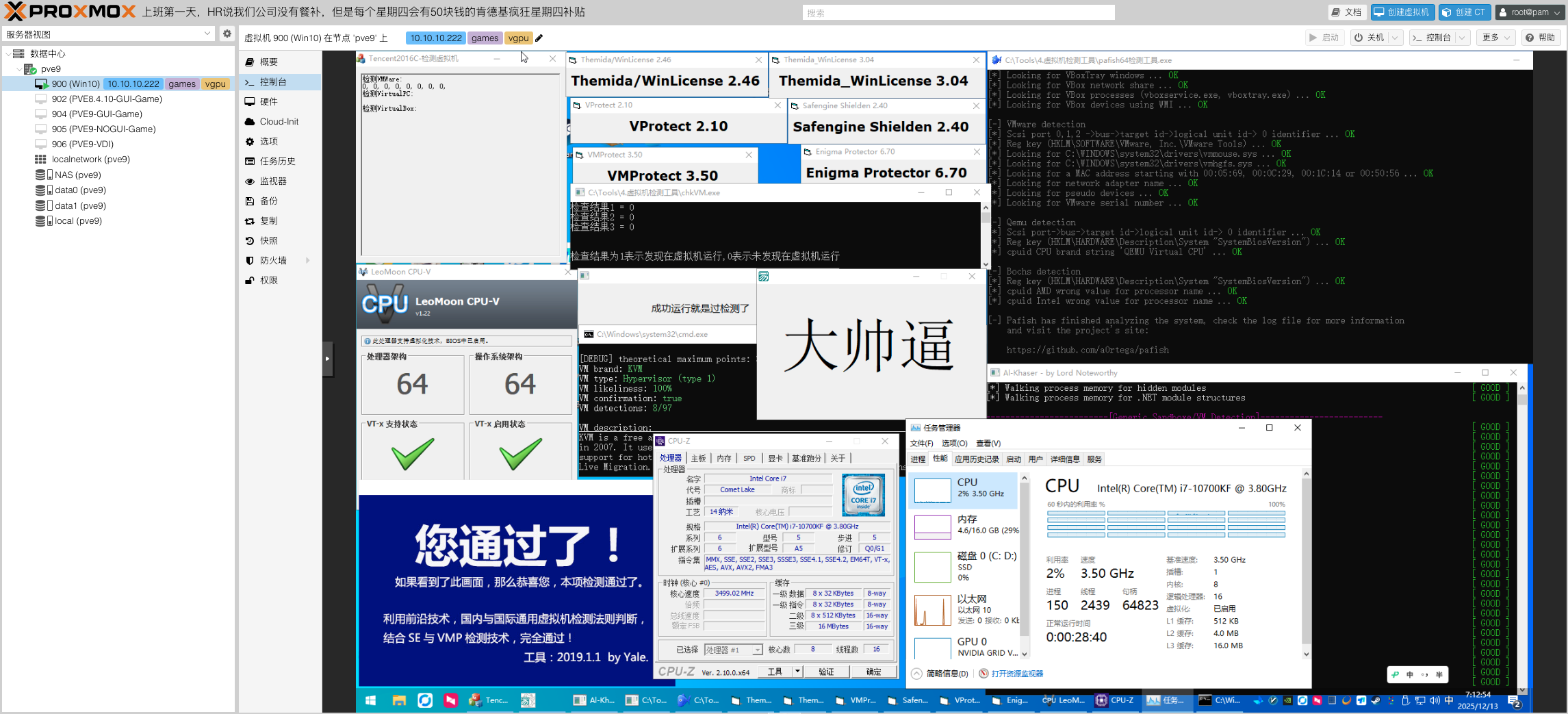Open File Explorer from the VM taskbar

(x=399, y=700)
